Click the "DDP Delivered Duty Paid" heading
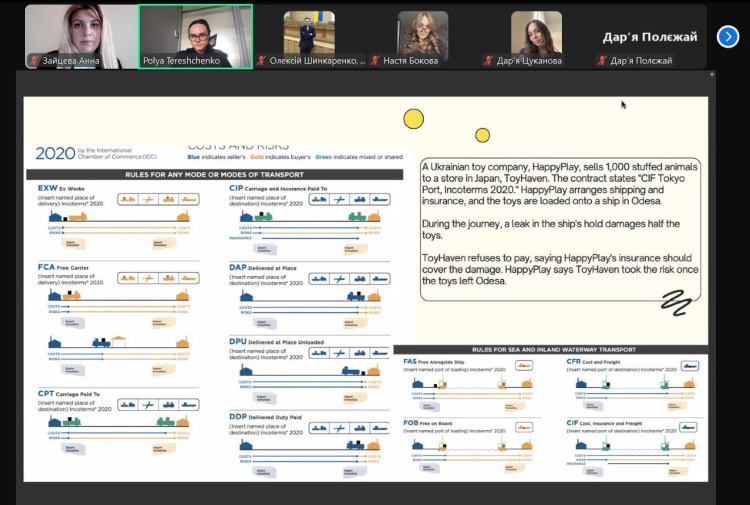The width and height of the screenshot is (750, 505). click(x=265, y=417)
